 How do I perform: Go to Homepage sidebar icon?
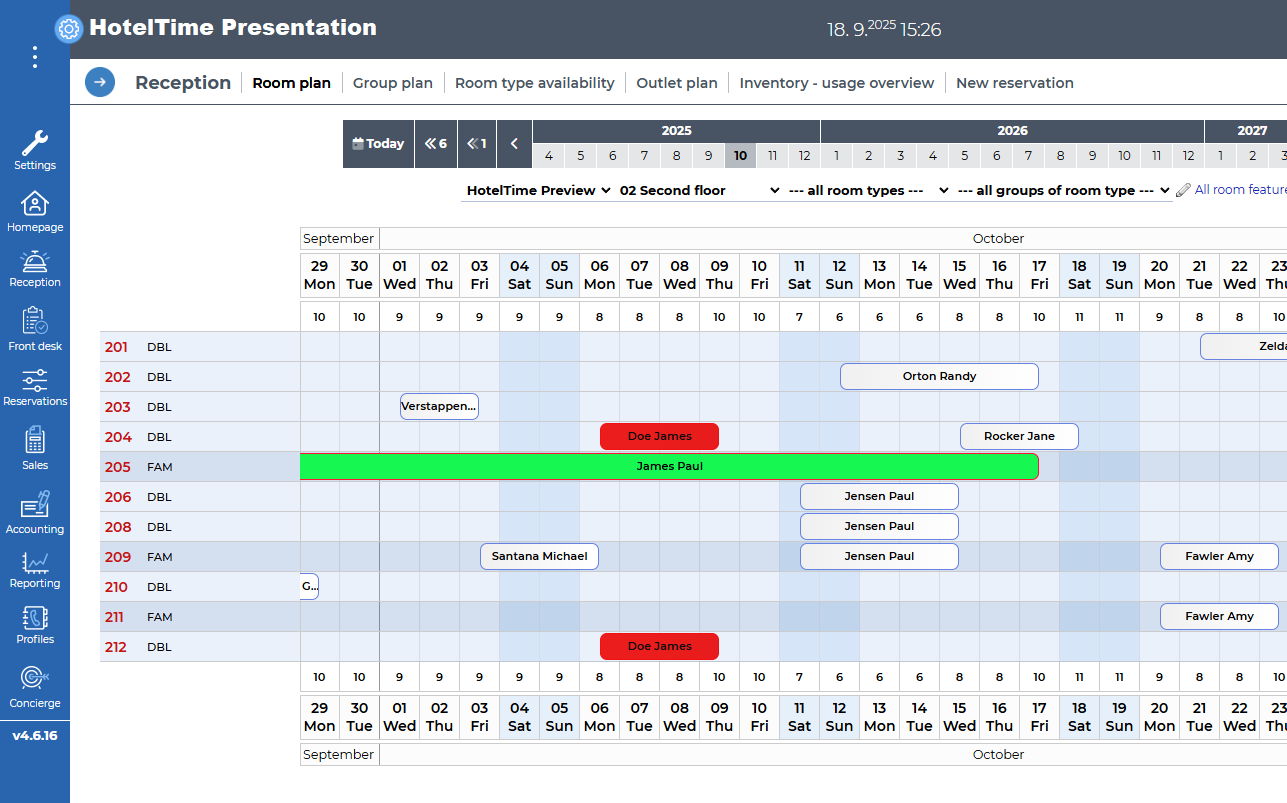[x=35, y=205]
